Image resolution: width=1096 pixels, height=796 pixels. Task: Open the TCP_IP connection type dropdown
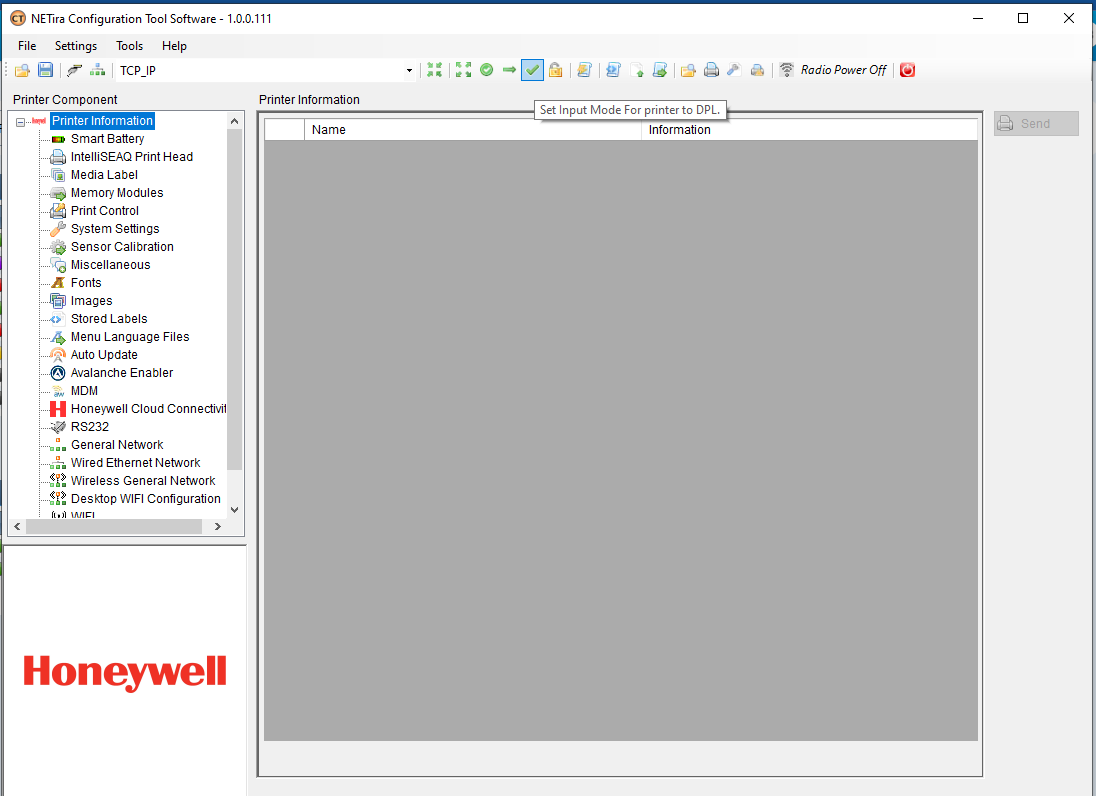(408, 70)
